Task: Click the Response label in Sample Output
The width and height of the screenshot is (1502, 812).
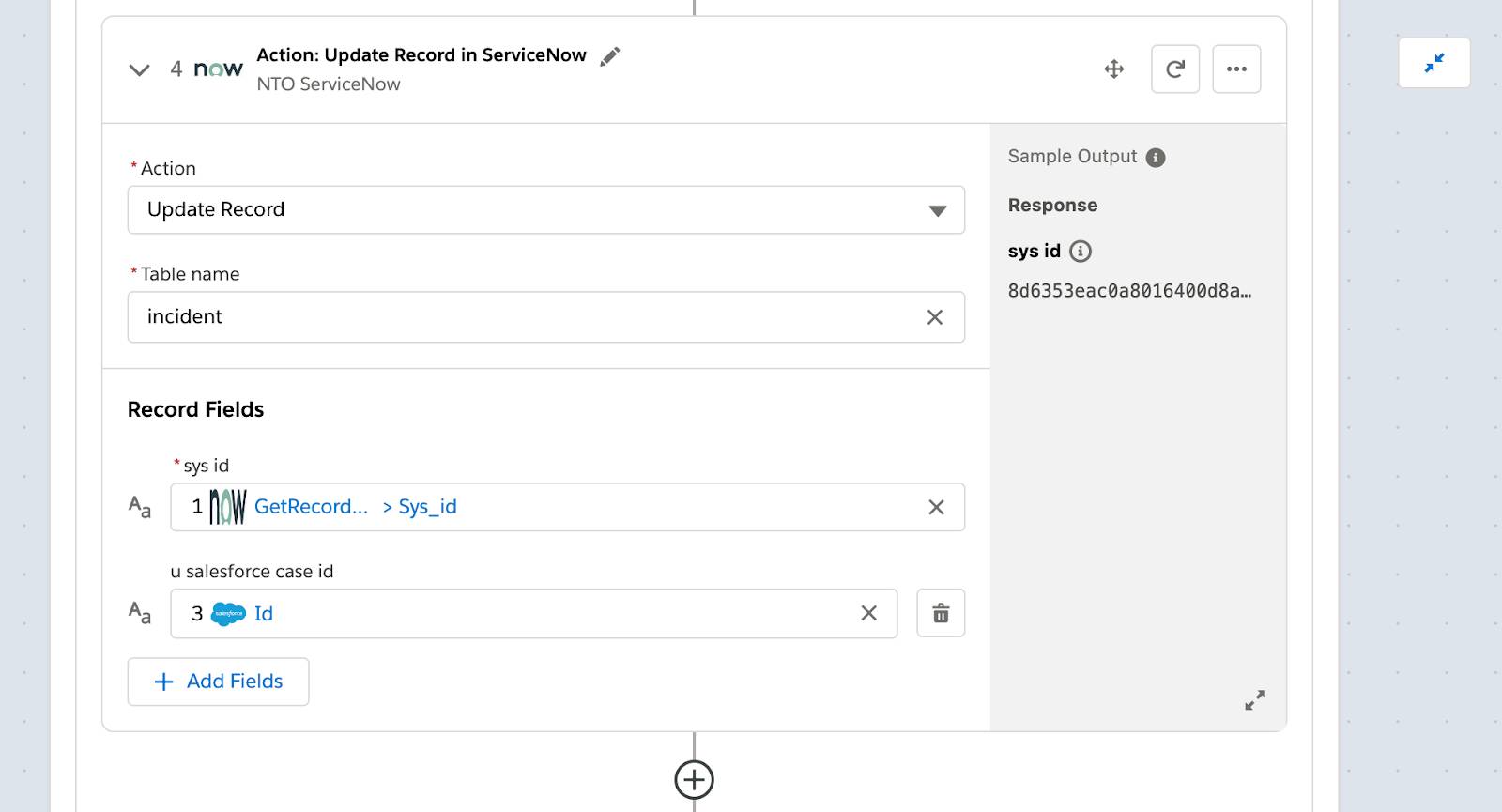Action: (x=1052, y=206)
